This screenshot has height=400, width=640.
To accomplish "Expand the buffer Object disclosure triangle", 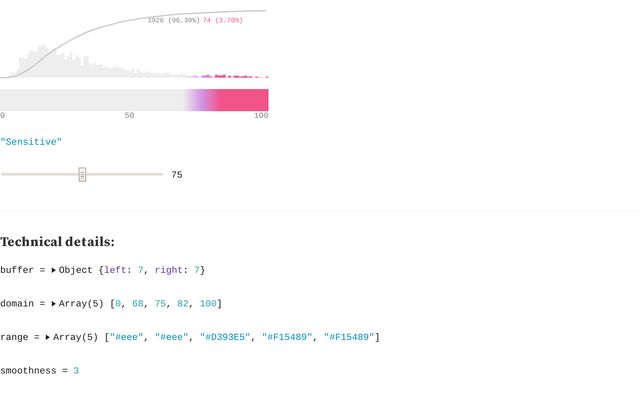I will (x=53, y=270).
